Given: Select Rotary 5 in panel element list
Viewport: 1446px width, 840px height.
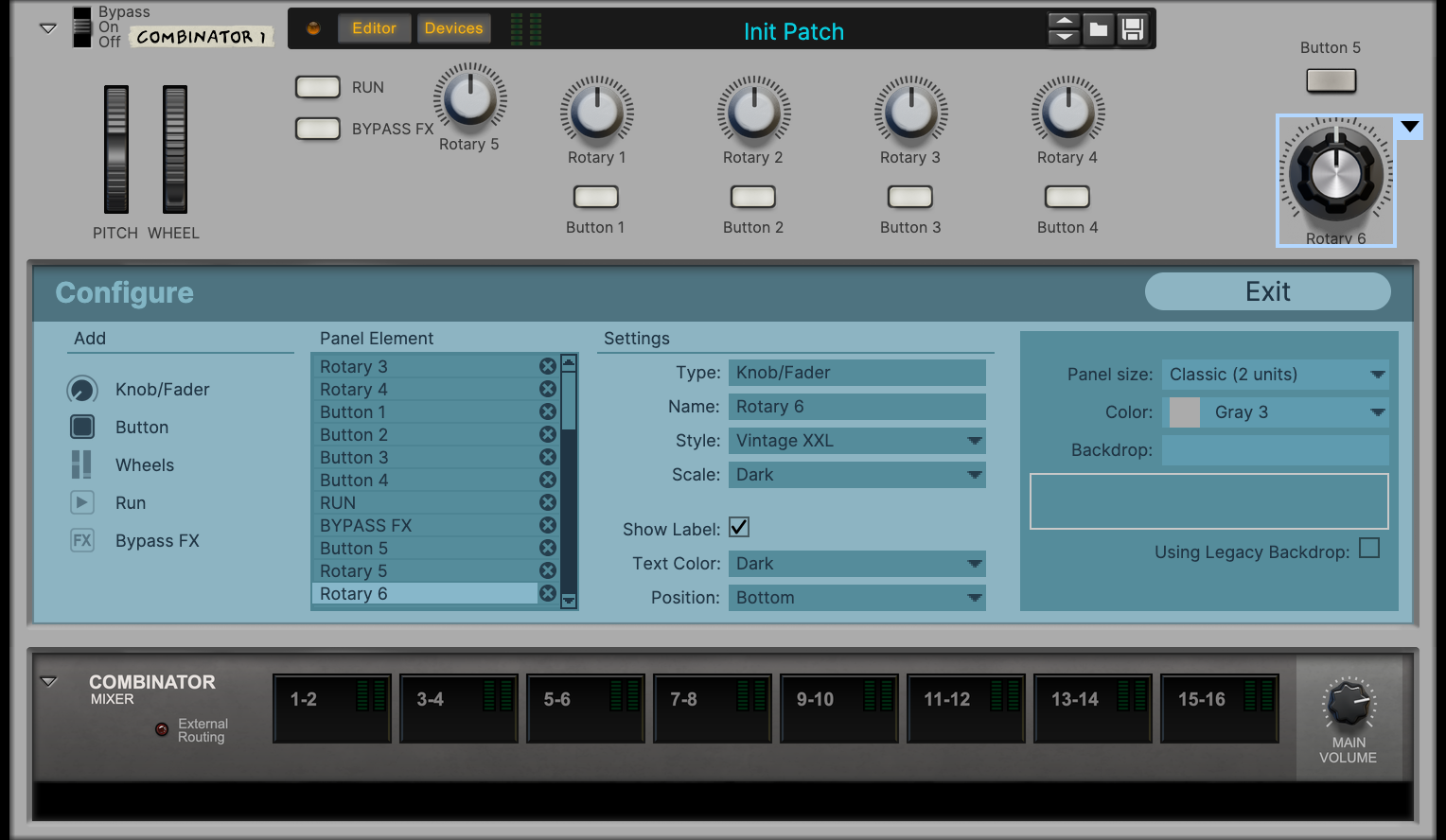Looking at the screenshot, I should (x=425, y=570).
